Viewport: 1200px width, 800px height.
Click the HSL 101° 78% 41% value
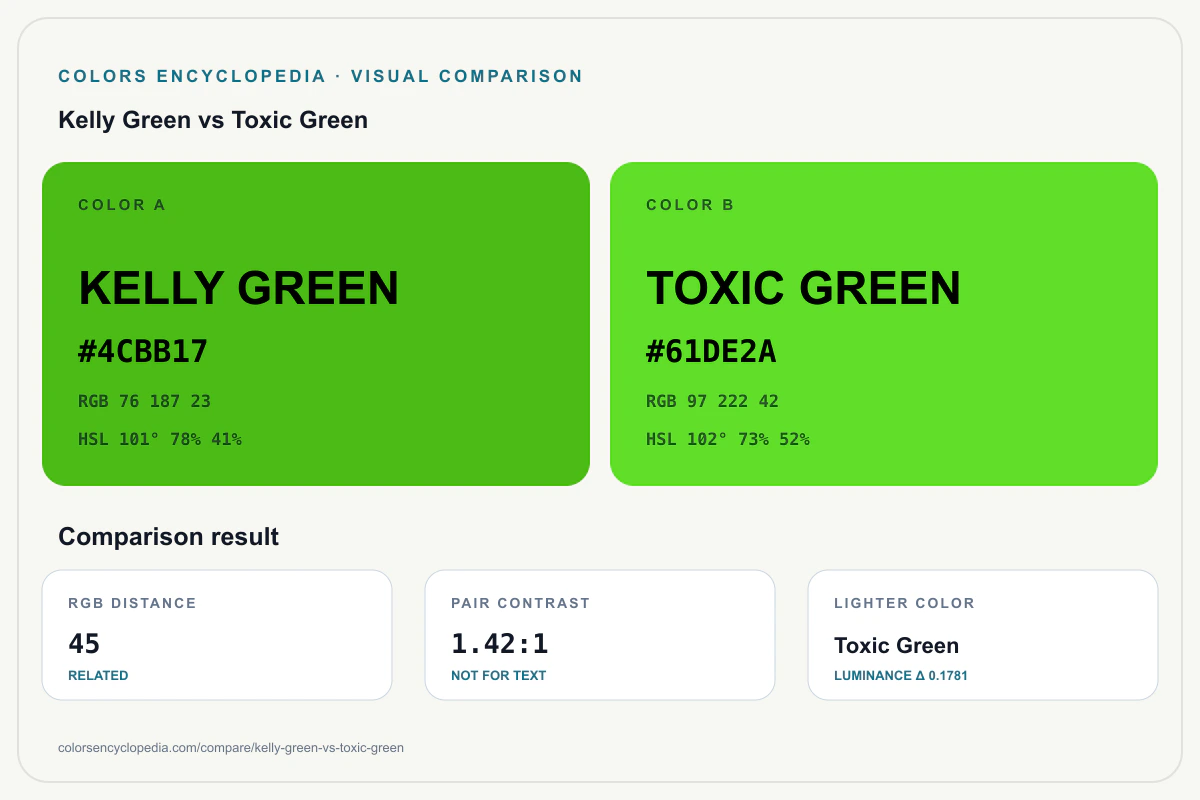pyautogui.click(x=160, y=438)
